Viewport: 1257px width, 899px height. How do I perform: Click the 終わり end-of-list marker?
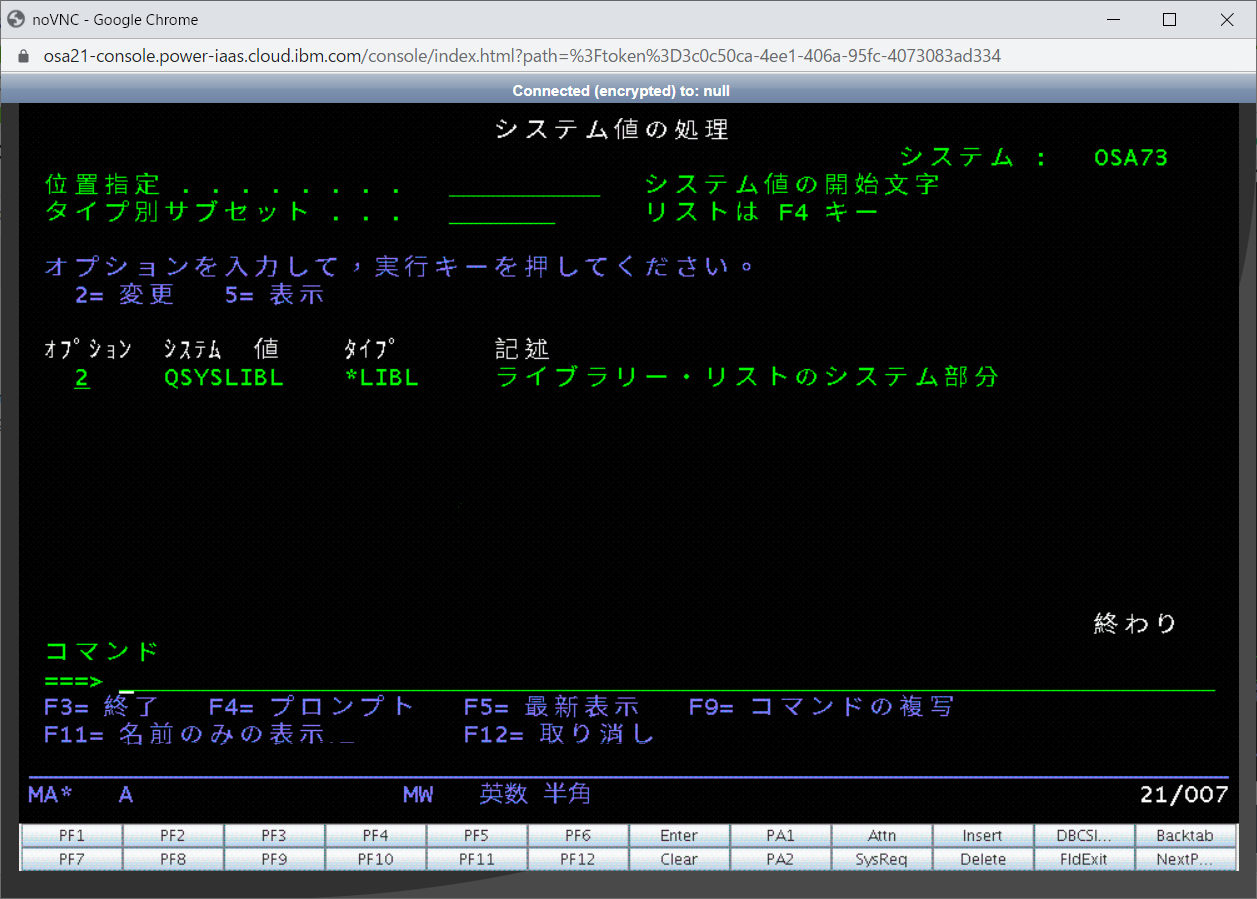click(1135, 624)
